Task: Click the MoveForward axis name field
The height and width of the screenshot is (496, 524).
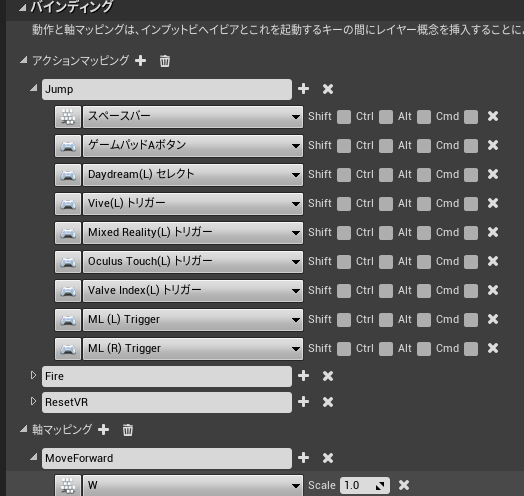Action: point(167,458)
